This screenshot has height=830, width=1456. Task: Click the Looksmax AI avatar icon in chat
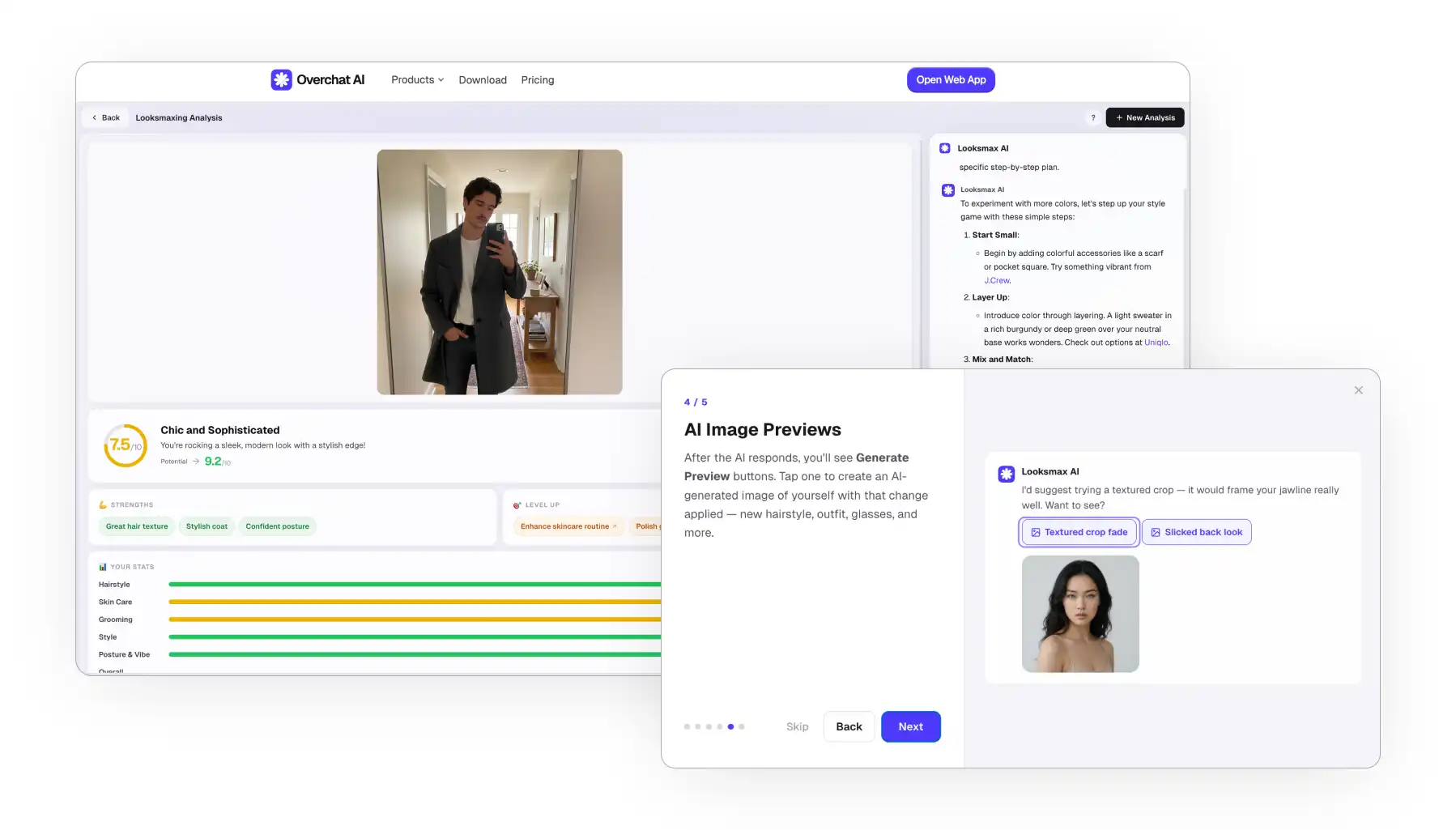[x=1006, y=474]
